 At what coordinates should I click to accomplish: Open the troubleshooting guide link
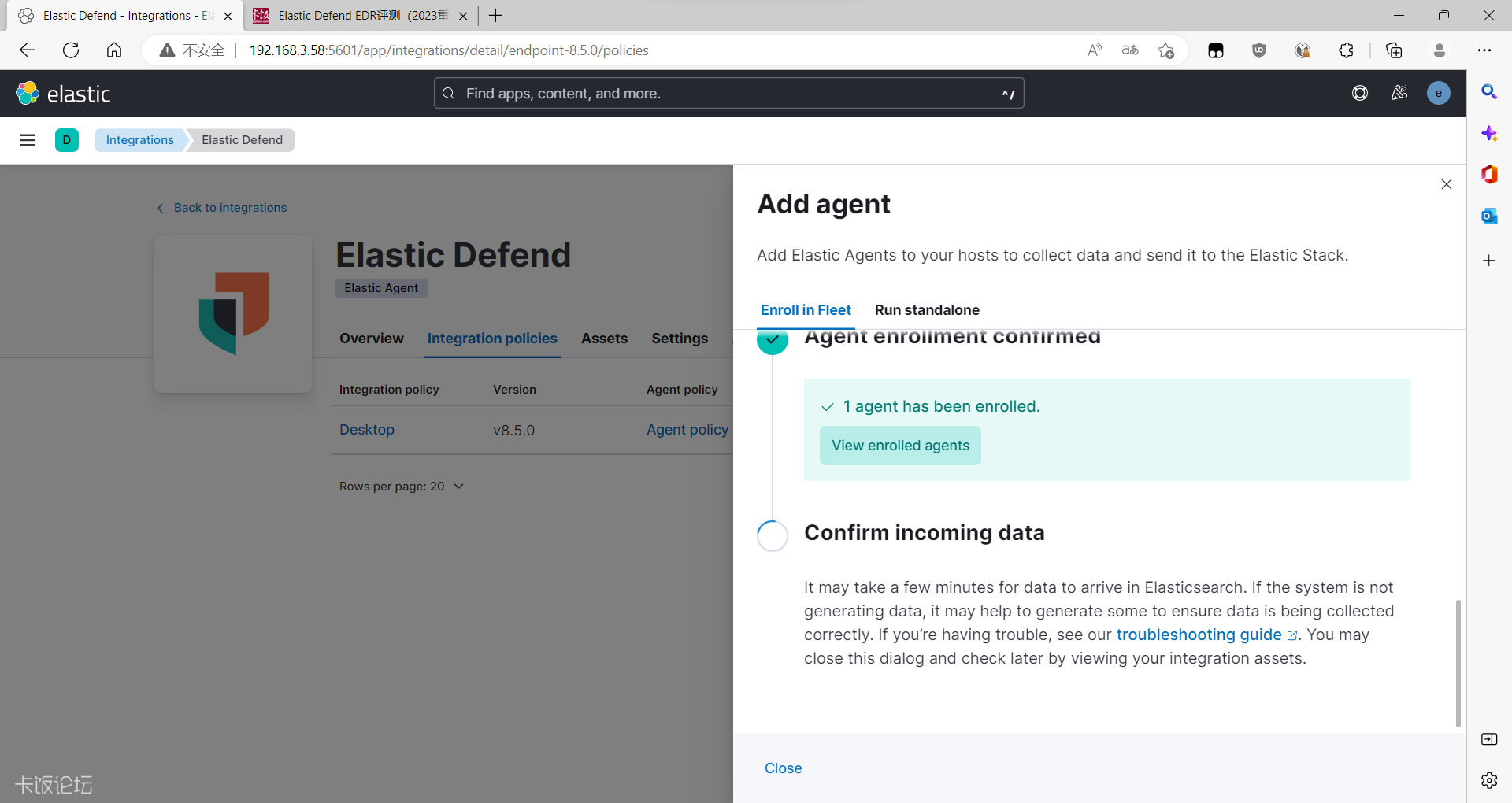point(1199,635)
